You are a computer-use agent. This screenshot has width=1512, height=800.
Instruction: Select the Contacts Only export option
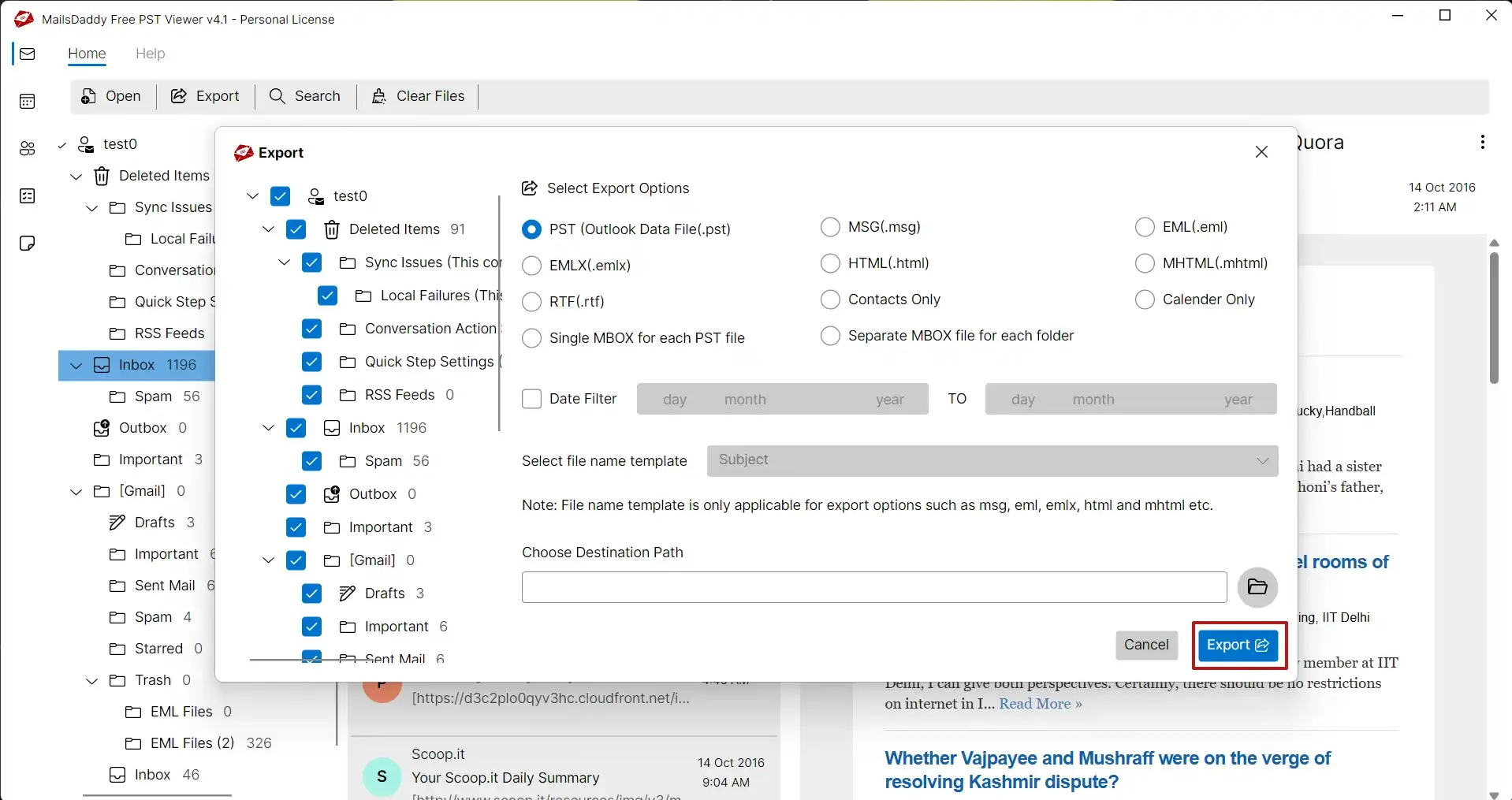point(830,300)
